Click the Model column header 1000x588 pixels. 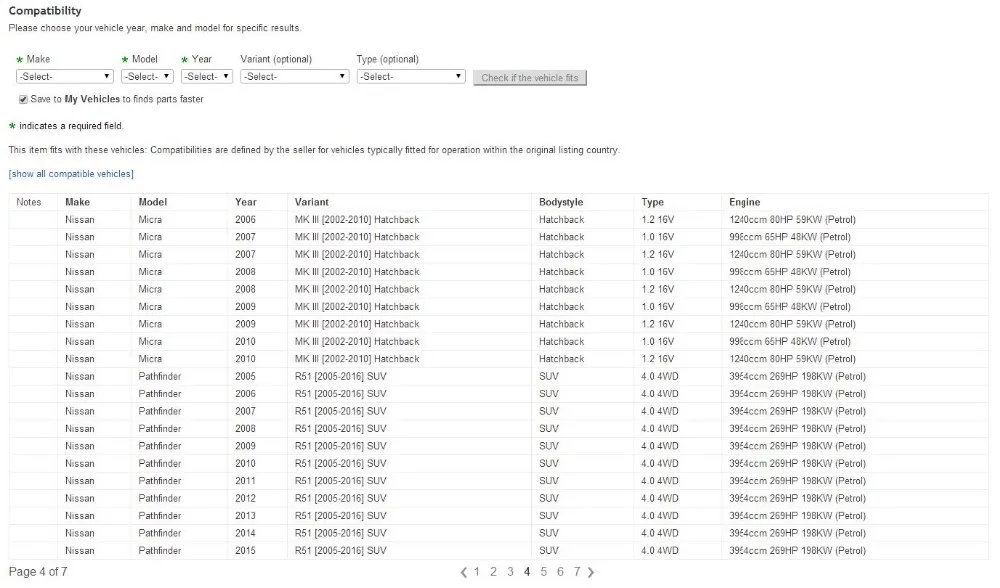[152, 202]
